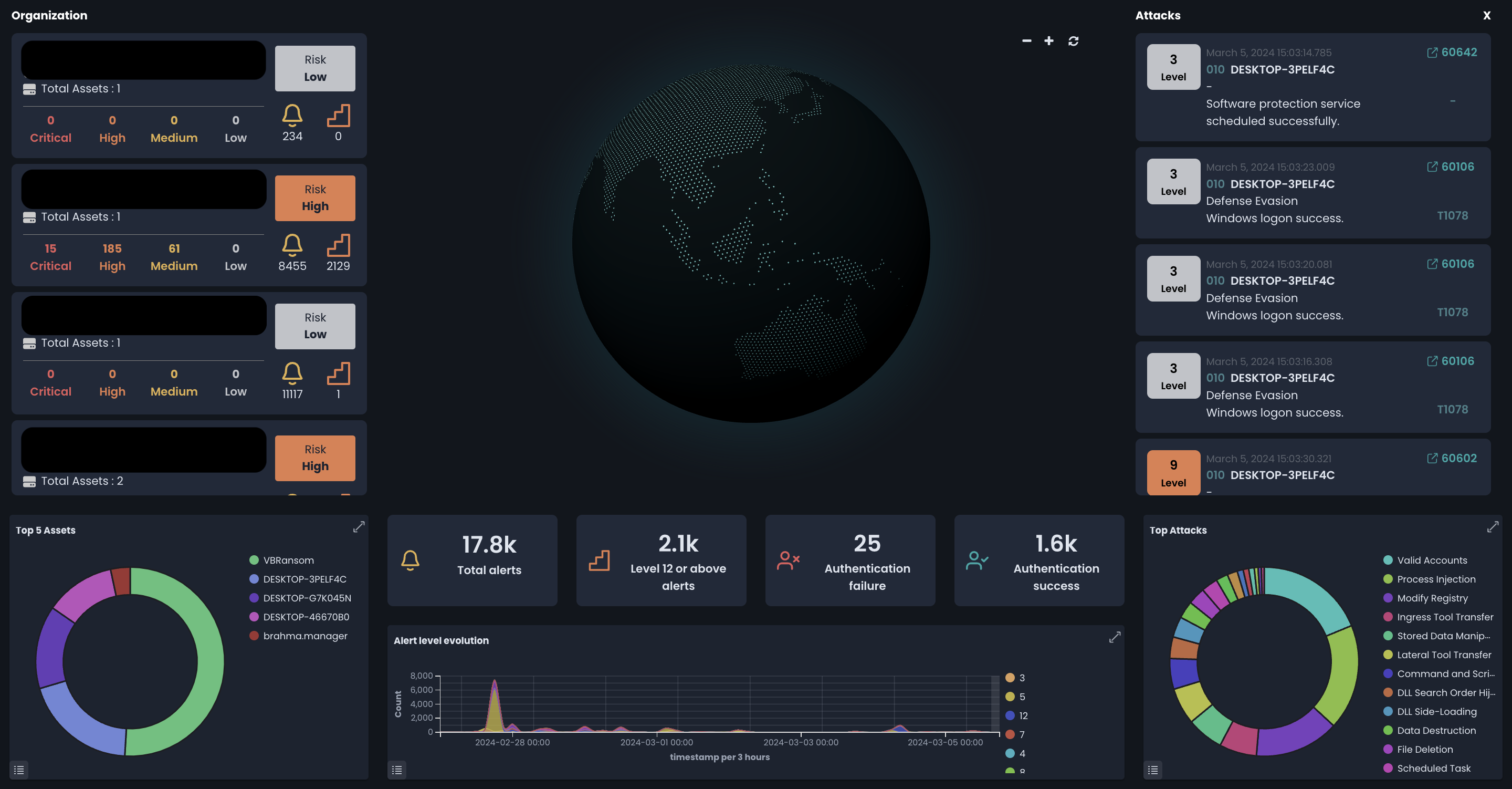1512x789 pixels.
Task: Zoom in on the globe using the plus icon
Action: click(1049, 41)
